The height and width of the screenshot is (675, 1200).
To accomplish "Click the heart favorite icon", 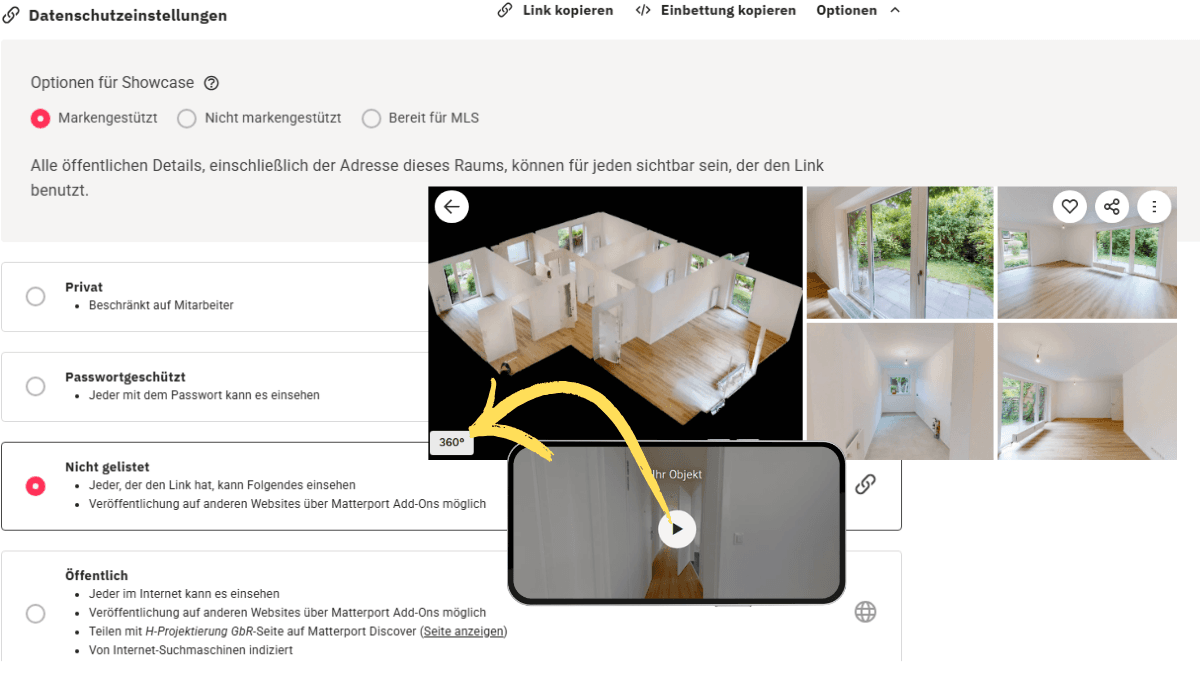I will point(1070,207).
